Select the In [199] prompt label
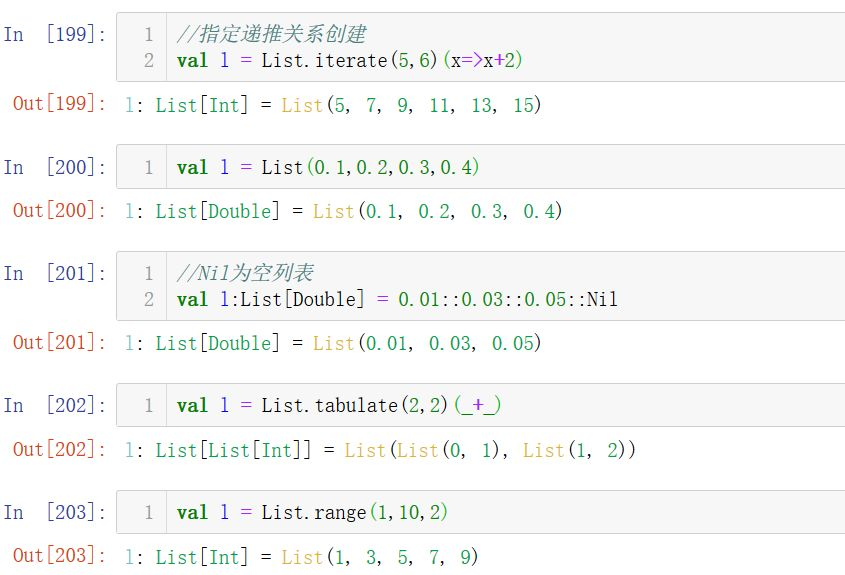The image size is (845, 575). point(55,35)
